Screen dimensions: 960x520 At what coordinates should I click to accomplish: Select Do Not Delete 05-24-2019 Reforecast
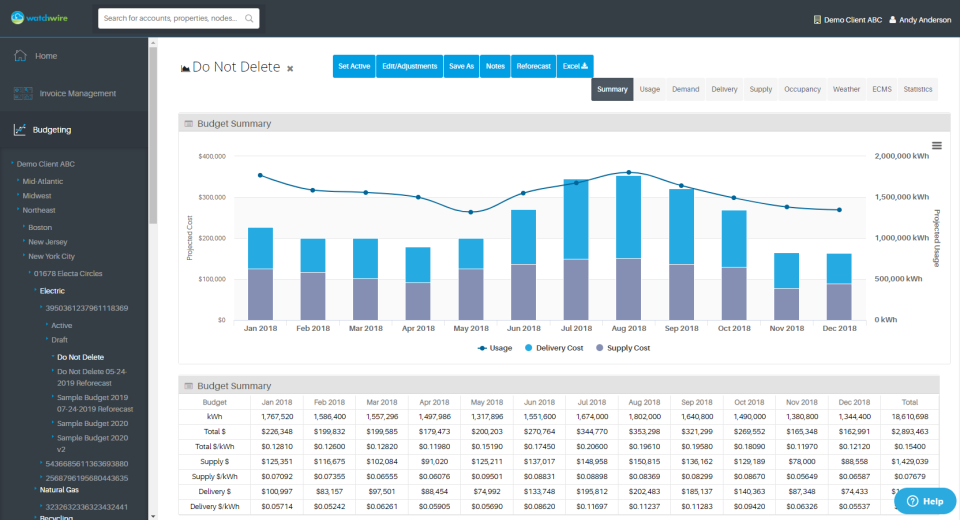click(x=92, y=377)
